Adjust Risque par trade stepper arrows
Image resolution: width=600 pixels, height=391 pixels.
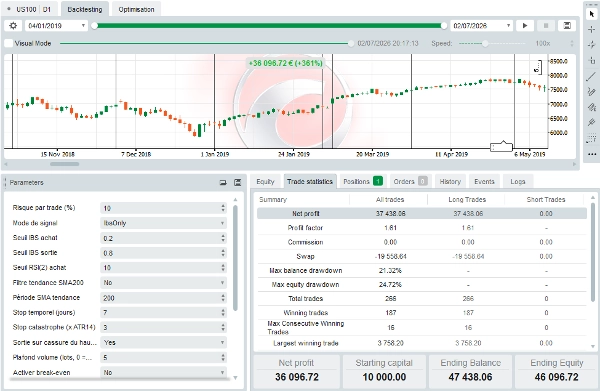pos(223,208)
